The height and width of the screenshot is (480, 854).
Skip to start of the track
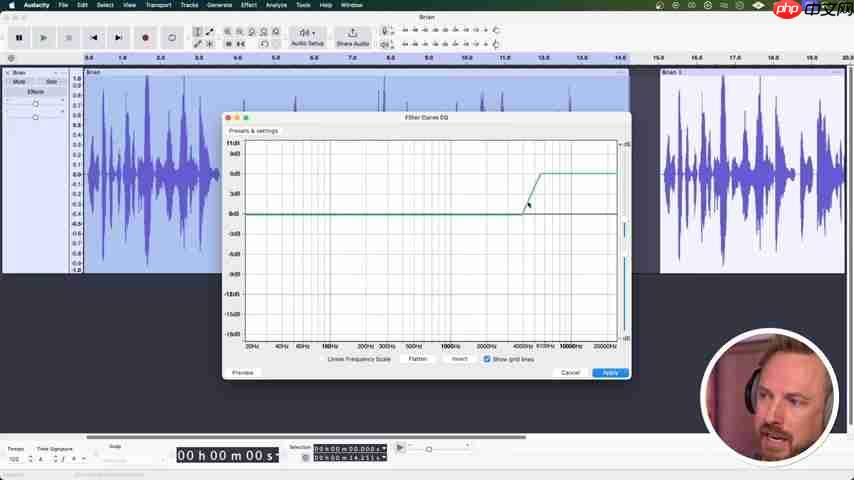[94, 38]
